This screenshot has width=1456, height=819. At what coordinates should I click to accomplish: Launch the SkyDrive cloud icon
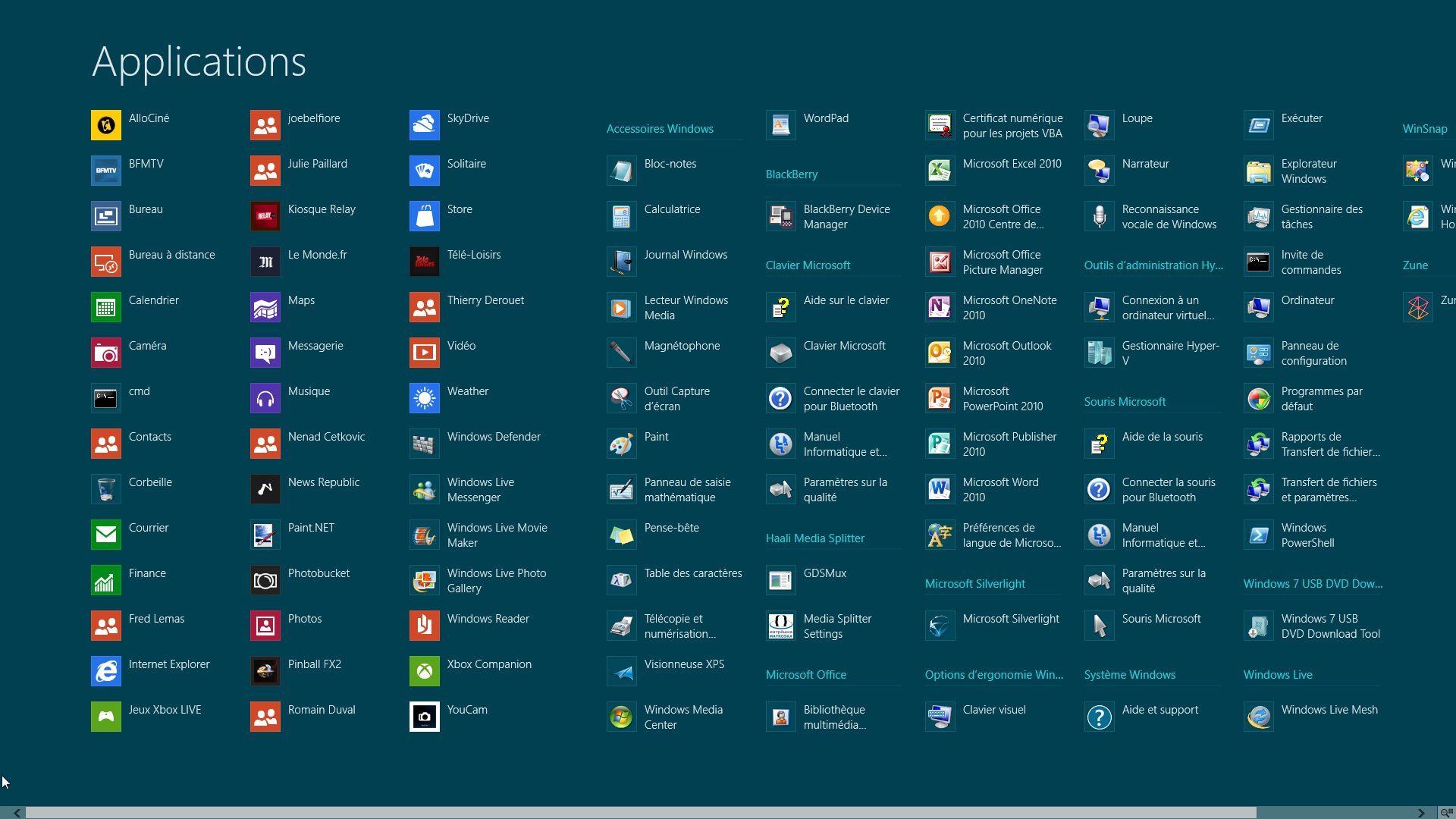click(425, 125)
